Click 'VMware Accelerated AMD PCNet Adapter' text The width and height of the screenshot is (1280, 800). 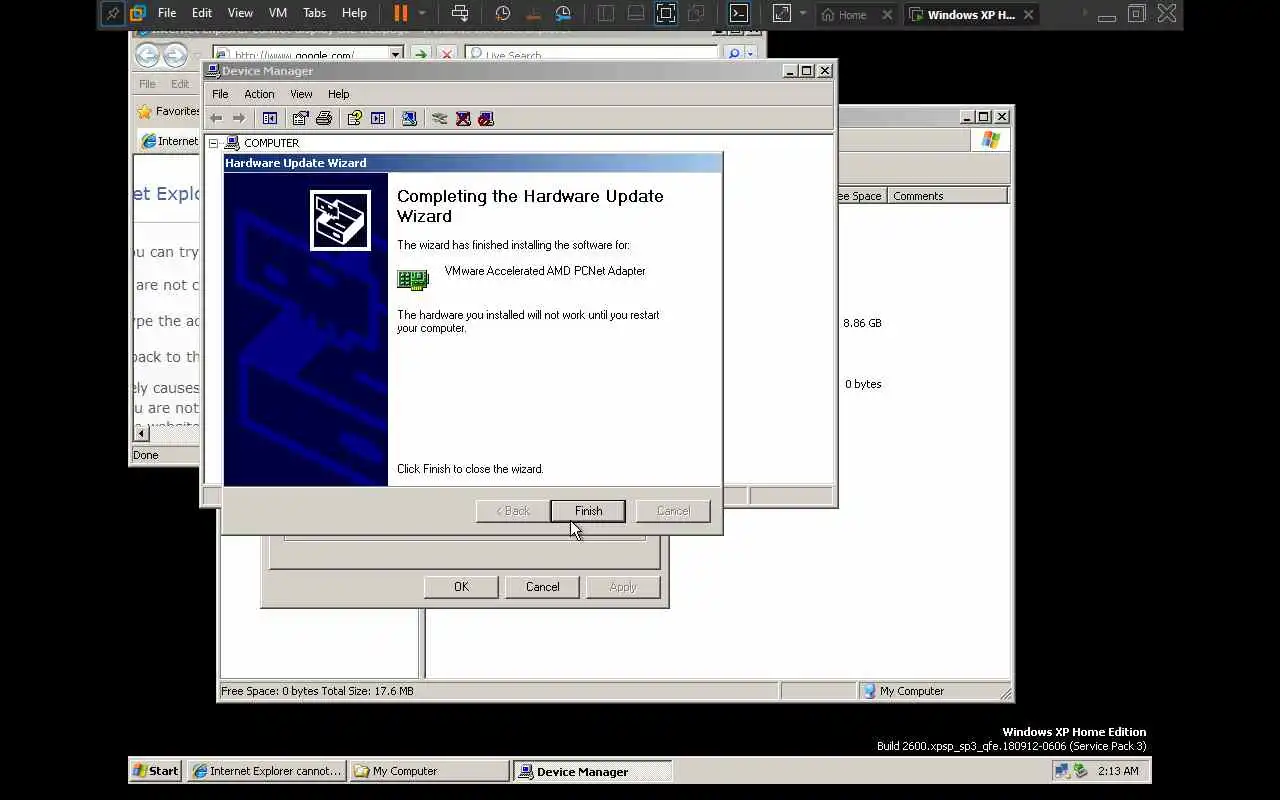pos(545,271)
